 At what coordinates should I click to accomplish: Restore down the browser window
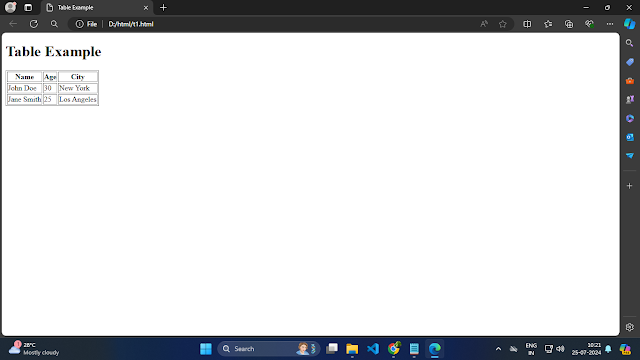[607, 7]
